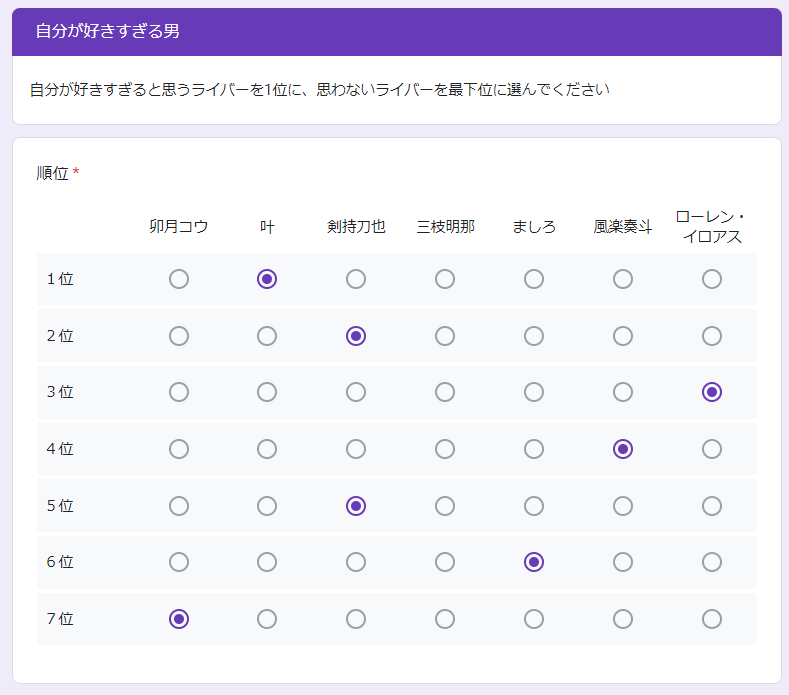Choose 剣持刀也 for 7位
This screenshot has width=789, height=695.
coord(356,619)
